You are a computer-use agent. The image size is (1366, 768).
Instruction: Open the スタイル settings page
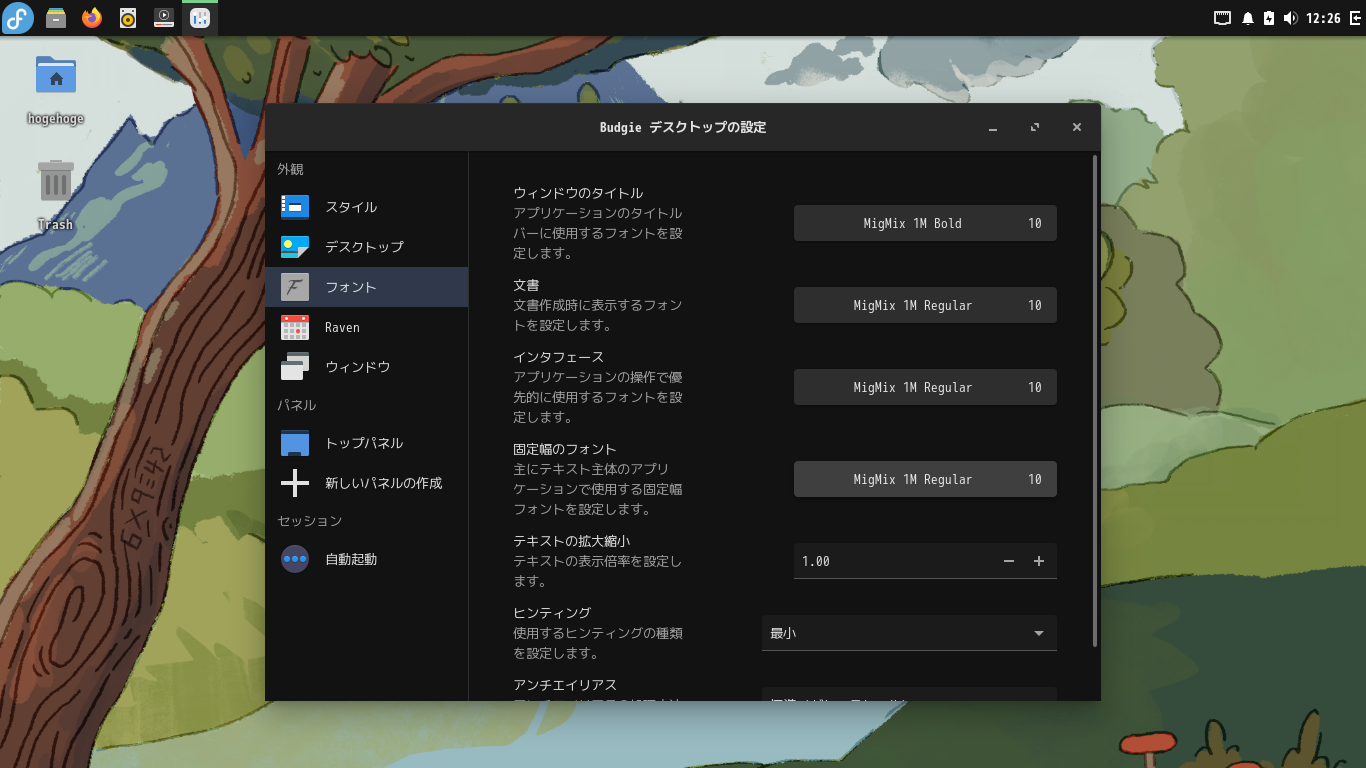pyautogui.click(x=367, y=207)
